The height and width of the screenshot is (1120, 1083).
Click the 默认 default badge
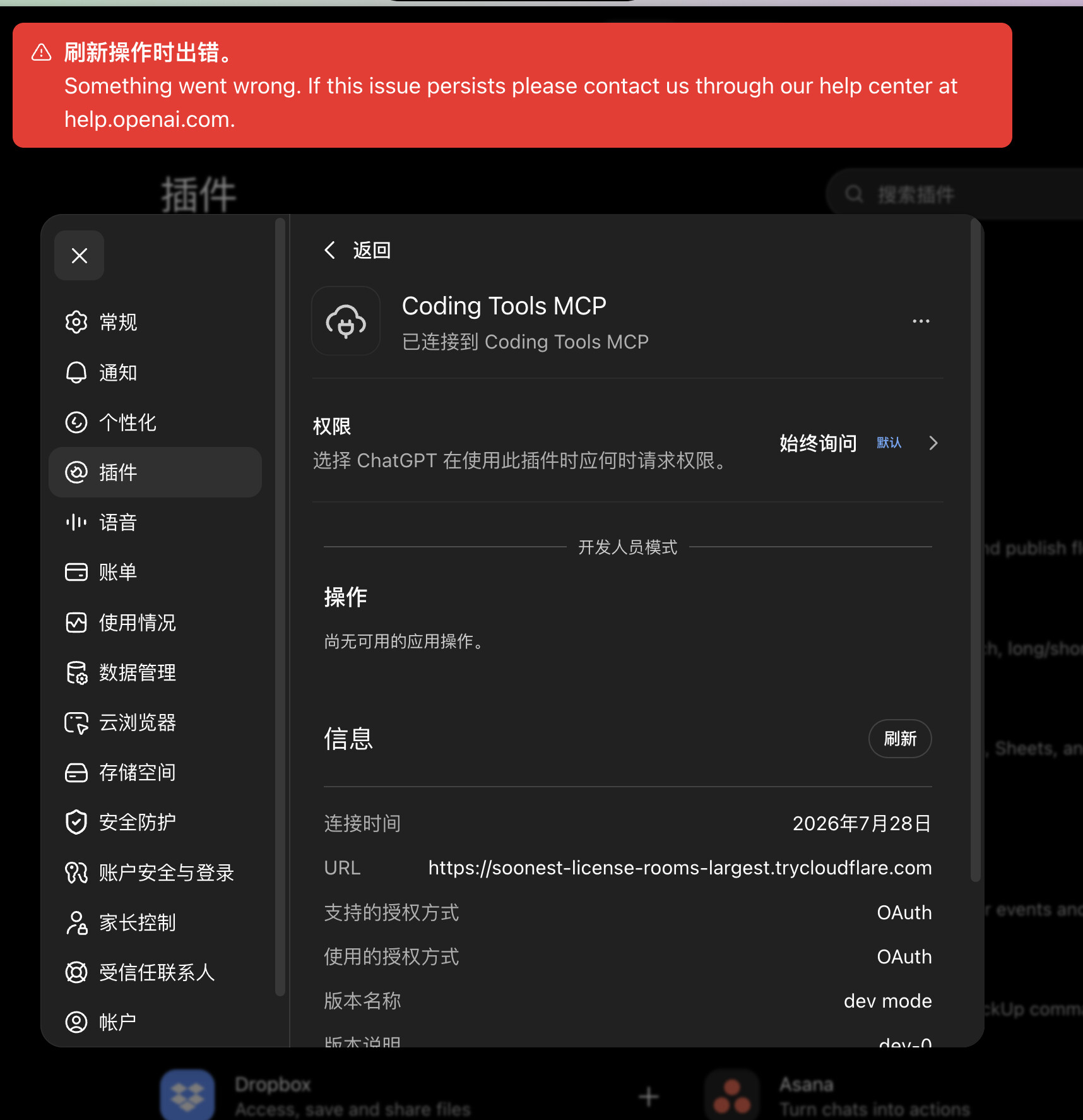click(x=889, y=443)
